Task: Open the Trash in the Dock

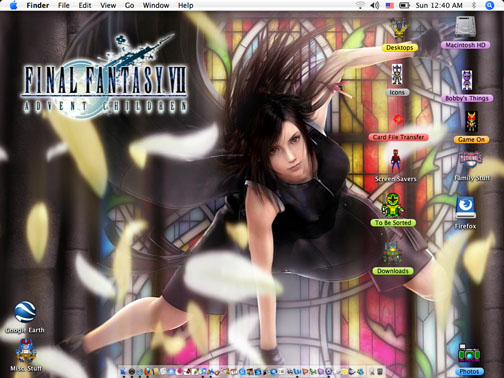Action: (x=380, y=371)
